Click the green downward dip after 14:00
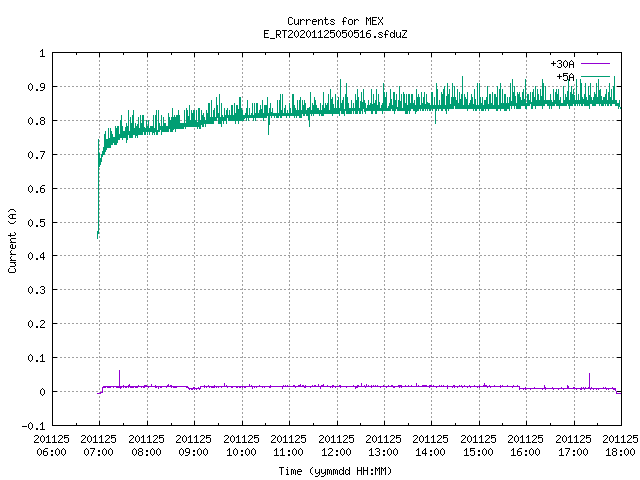Viewport: 640px width, 480px height. click(x=436, y=116)
